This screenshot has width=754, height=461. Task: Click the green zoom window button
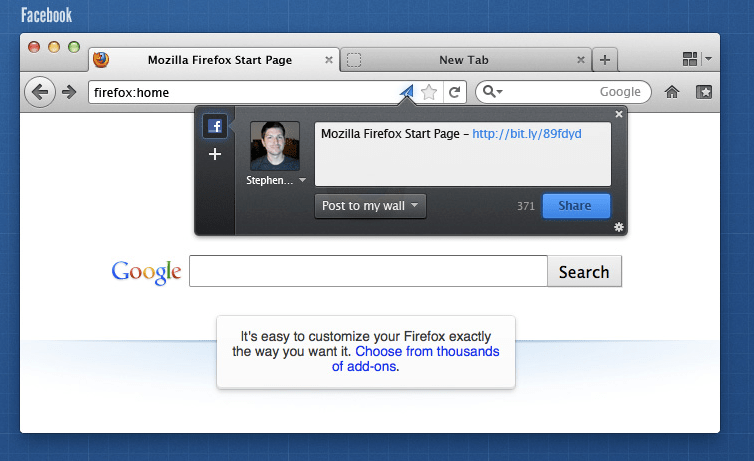click(74, 47)
